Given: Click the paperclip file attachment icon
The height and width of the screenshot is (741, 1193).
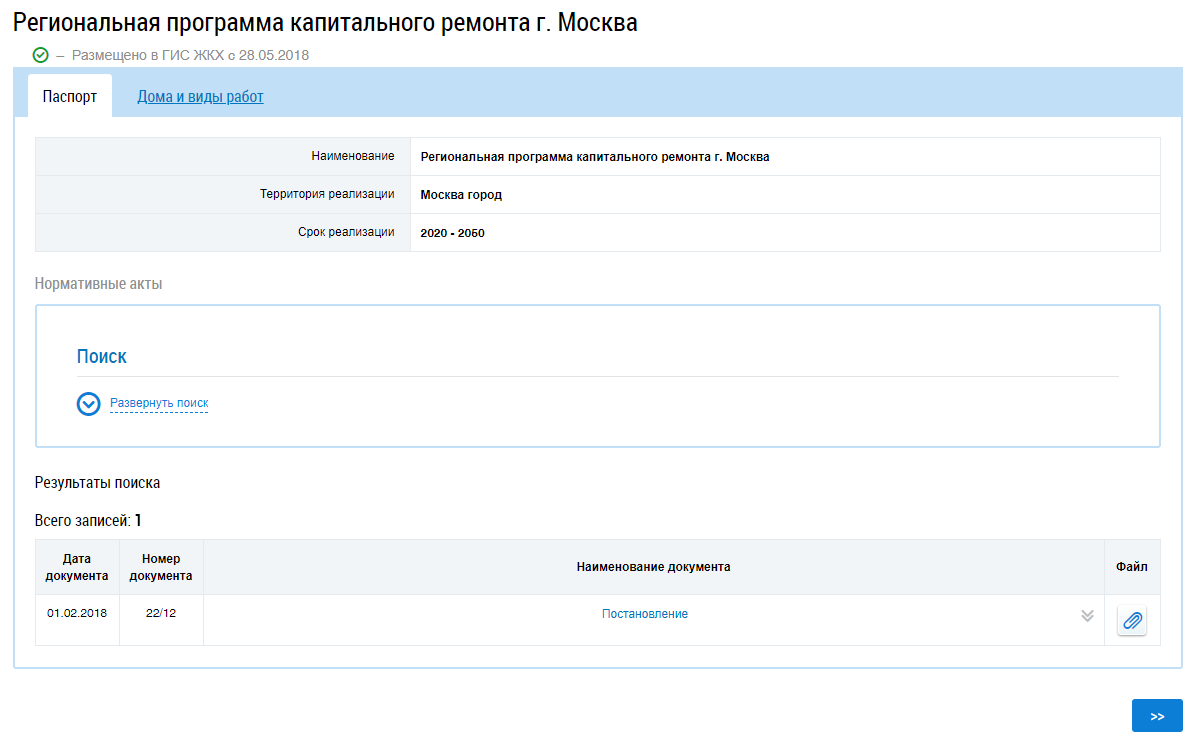Looking at the screenshot, I should (1132, 621).
